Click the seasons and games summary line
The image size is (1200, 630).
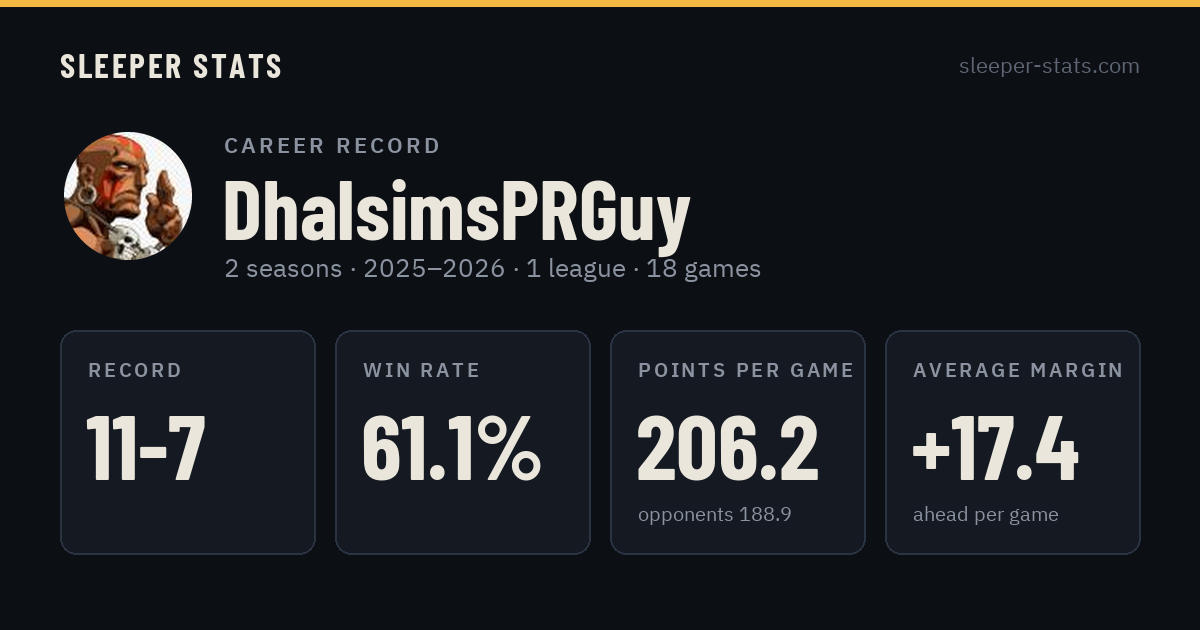(x=493, y=269)
